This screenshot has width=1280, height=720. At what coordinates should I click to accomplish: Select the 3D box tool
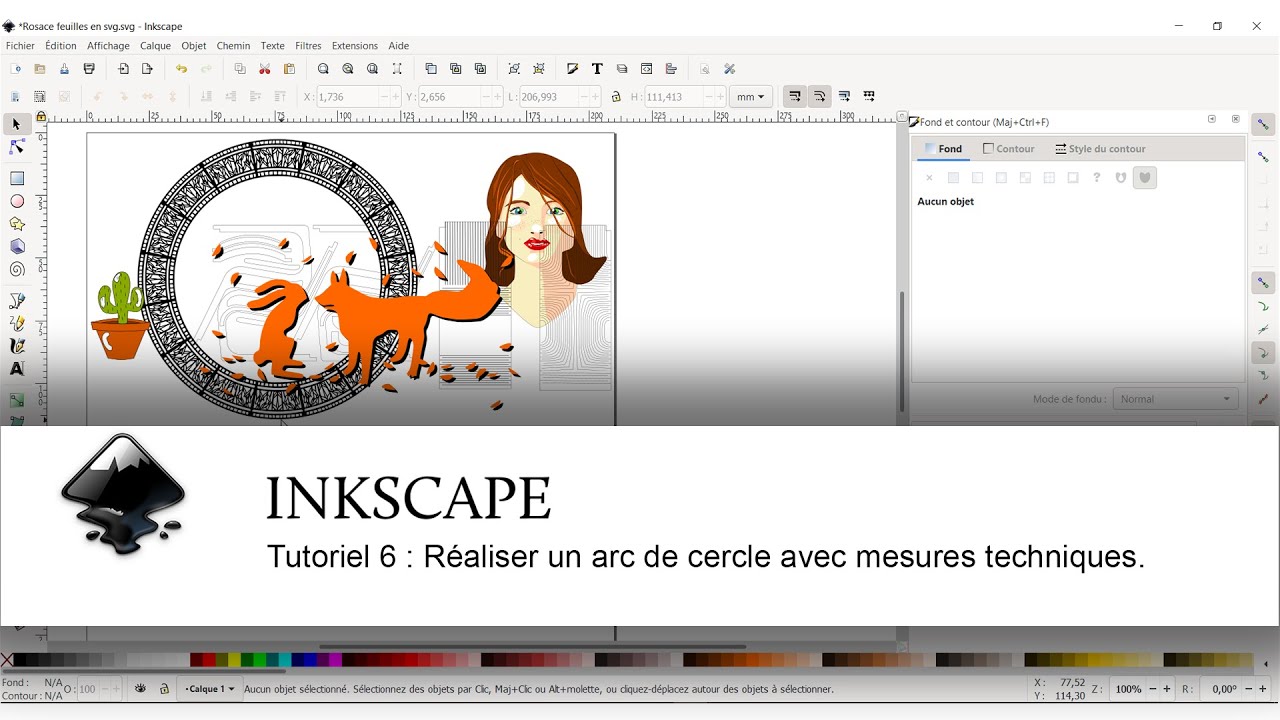click(17, 246)
